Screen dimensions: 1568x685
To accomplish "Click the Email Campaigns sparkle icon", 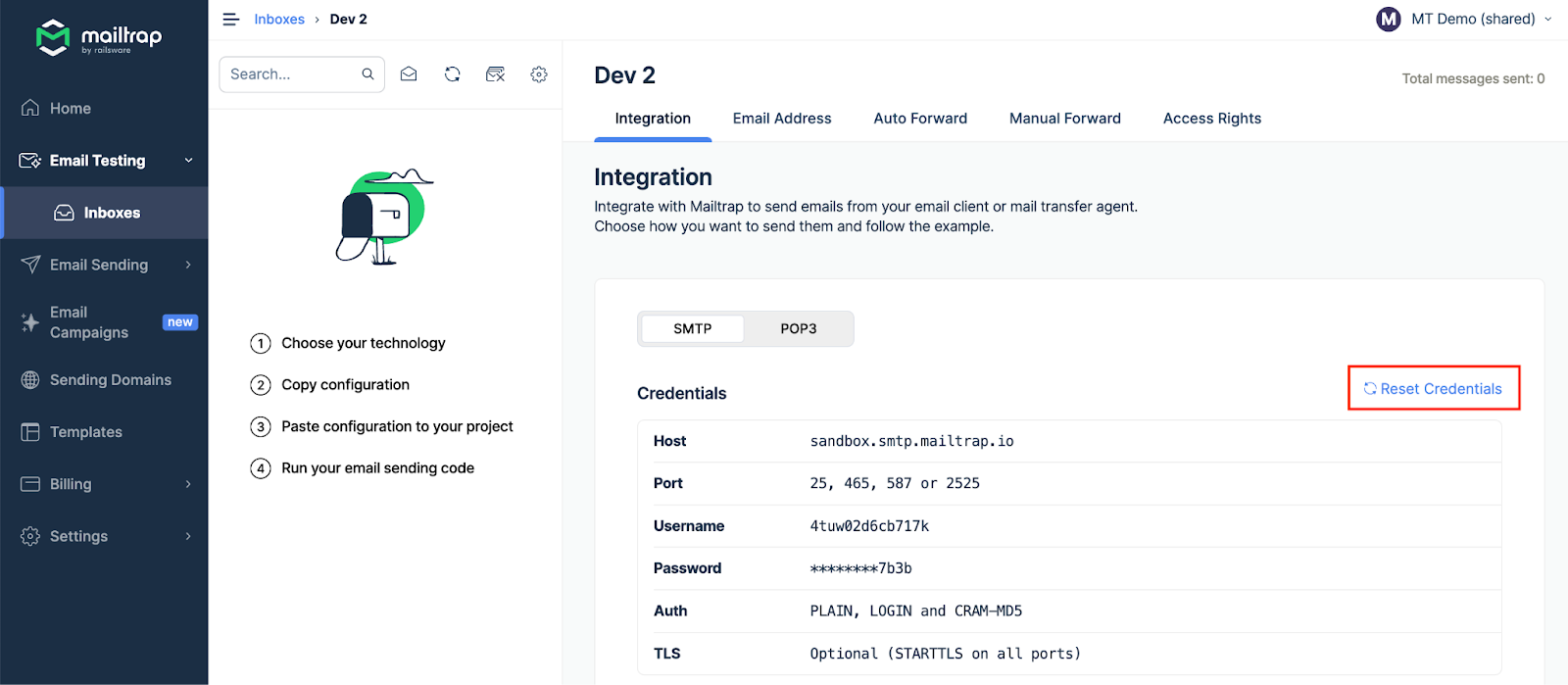I will [30, 322].
